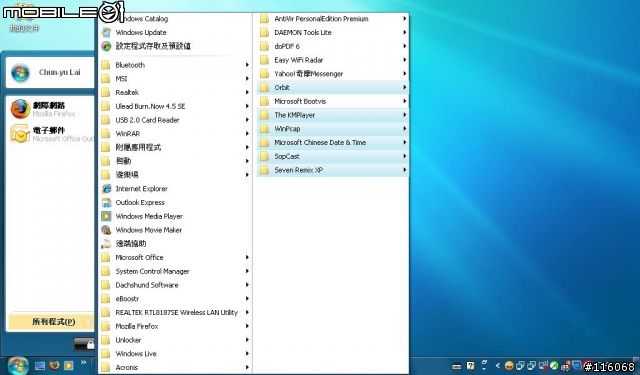Click the help question-mark tray icon
The width and height of the screenshot is (640, 375).
(470, 366)
